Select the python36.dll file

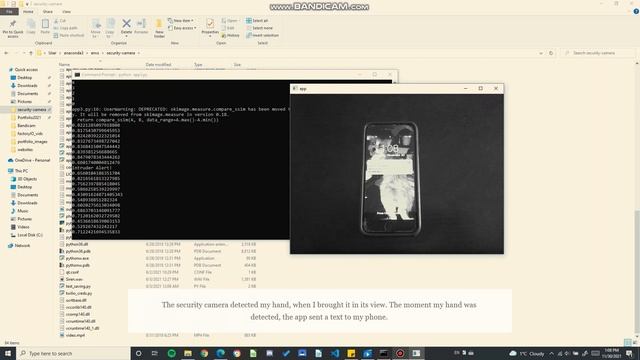click(x=77, y=244)
